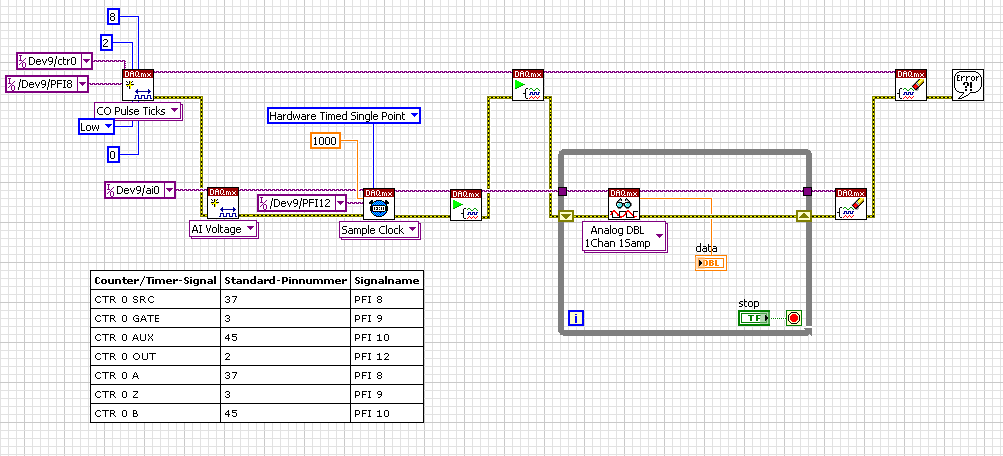The height and width of the screenshot is (456, 1003).
Task: Click the CTR 0 B table cell
Action: (x=155, y=414)
